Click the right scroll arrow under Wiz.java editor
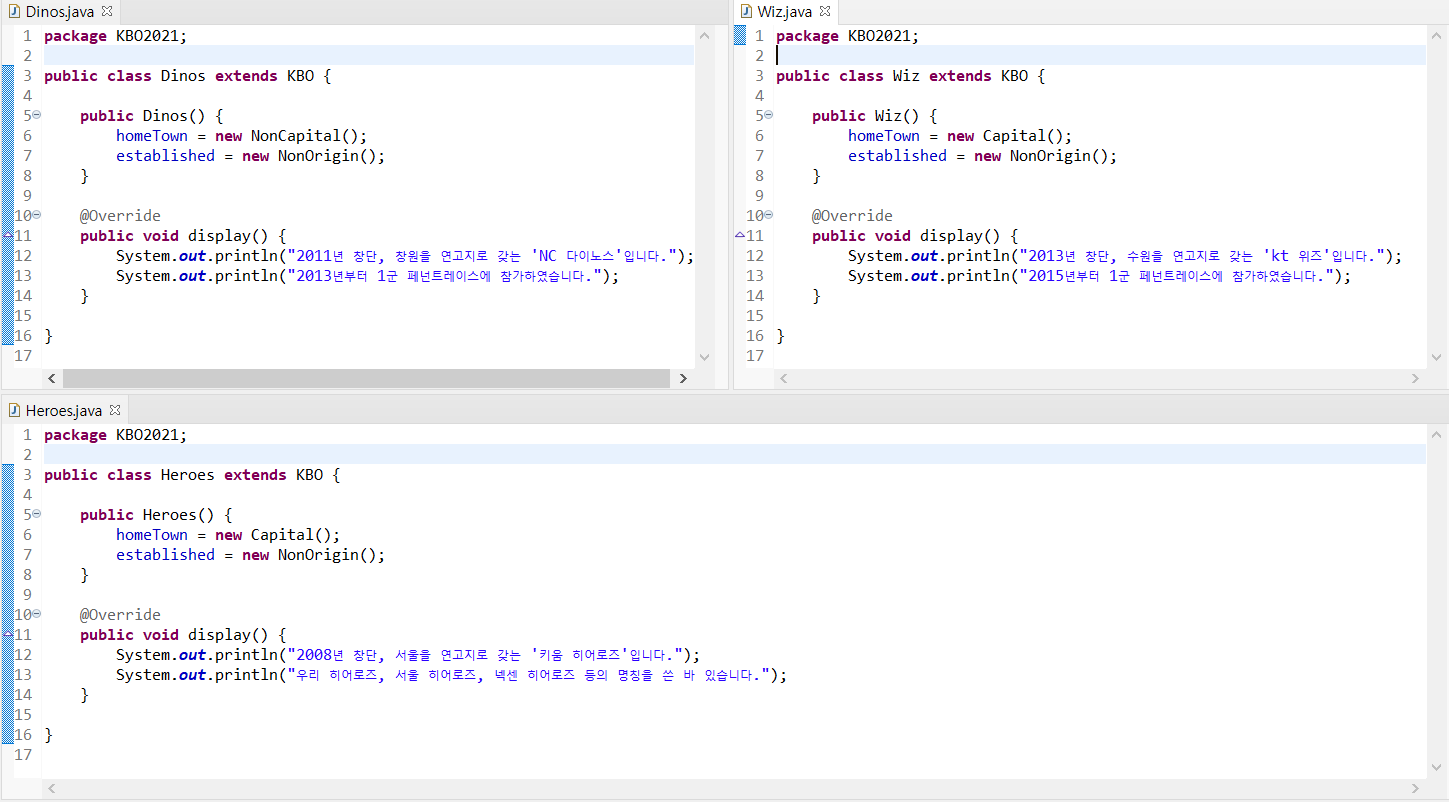Viewport: 1449px width, 802px height. [x=1415, y=378]
